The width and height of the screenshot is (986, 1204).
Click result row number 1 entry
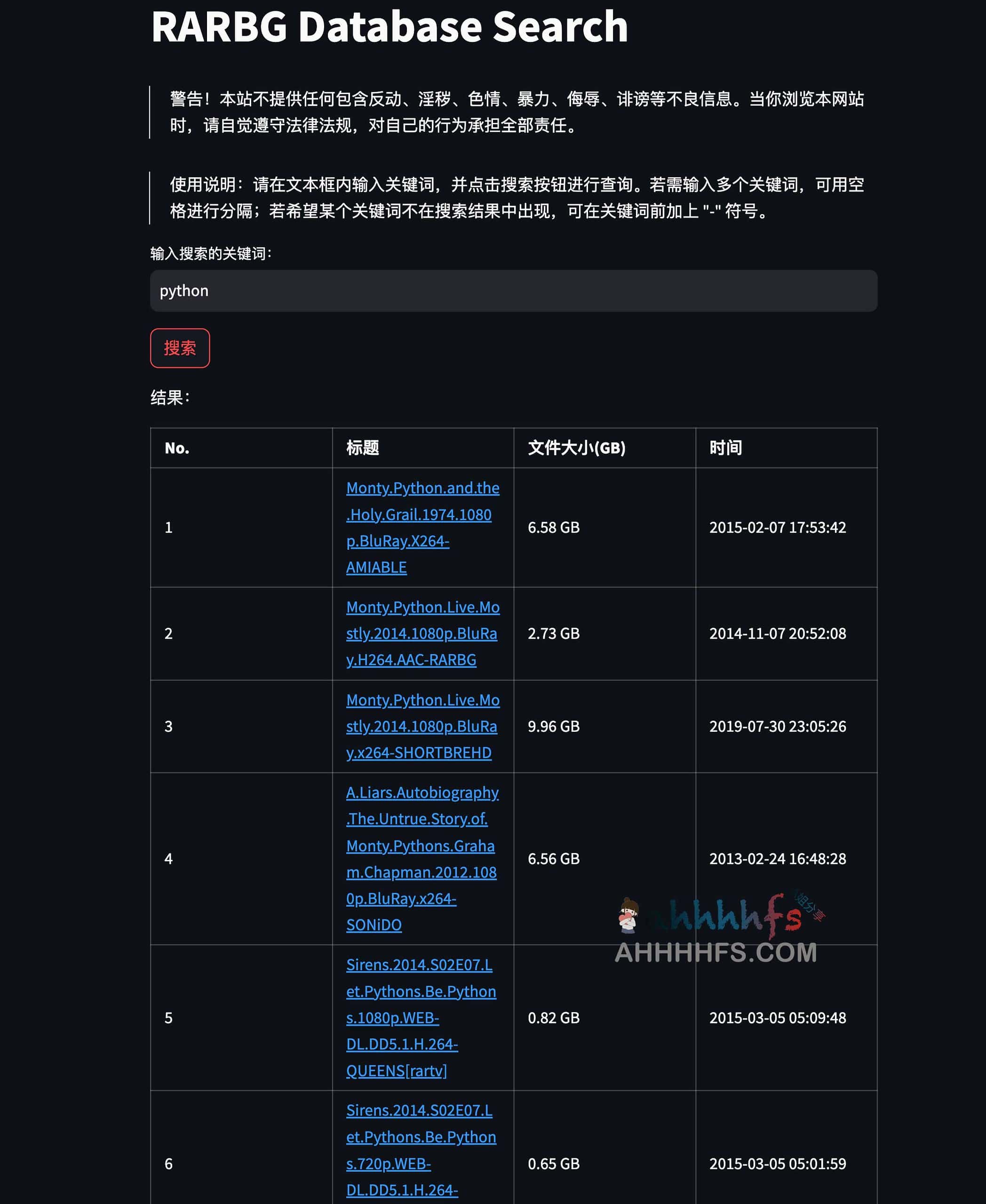(421, 526)
